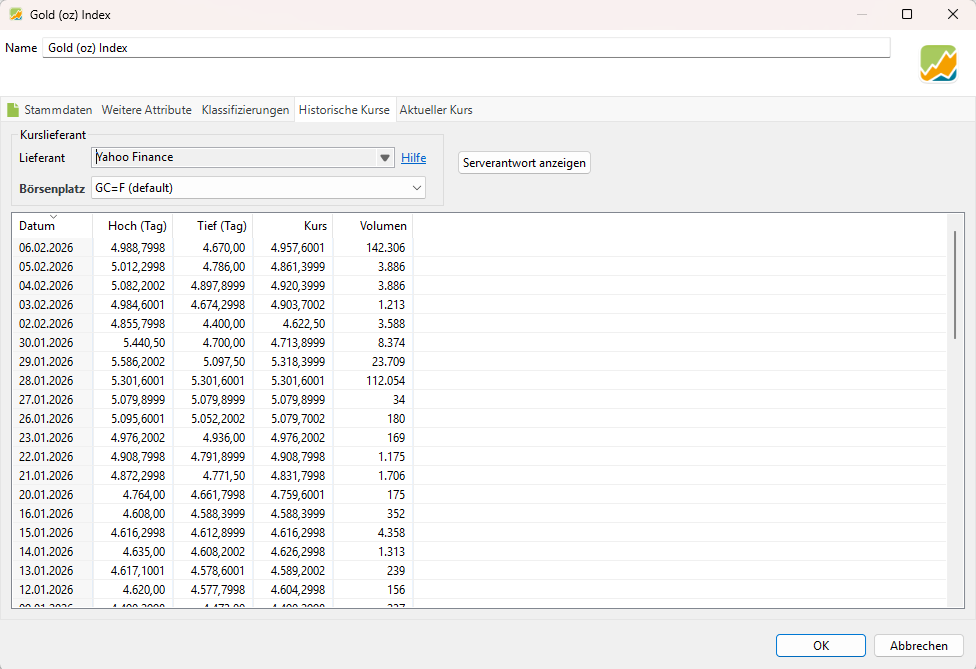Screen dimensions: 976x669
Task: Go to the Aktueller Kurs tab
Action: (x=435, y=110)
